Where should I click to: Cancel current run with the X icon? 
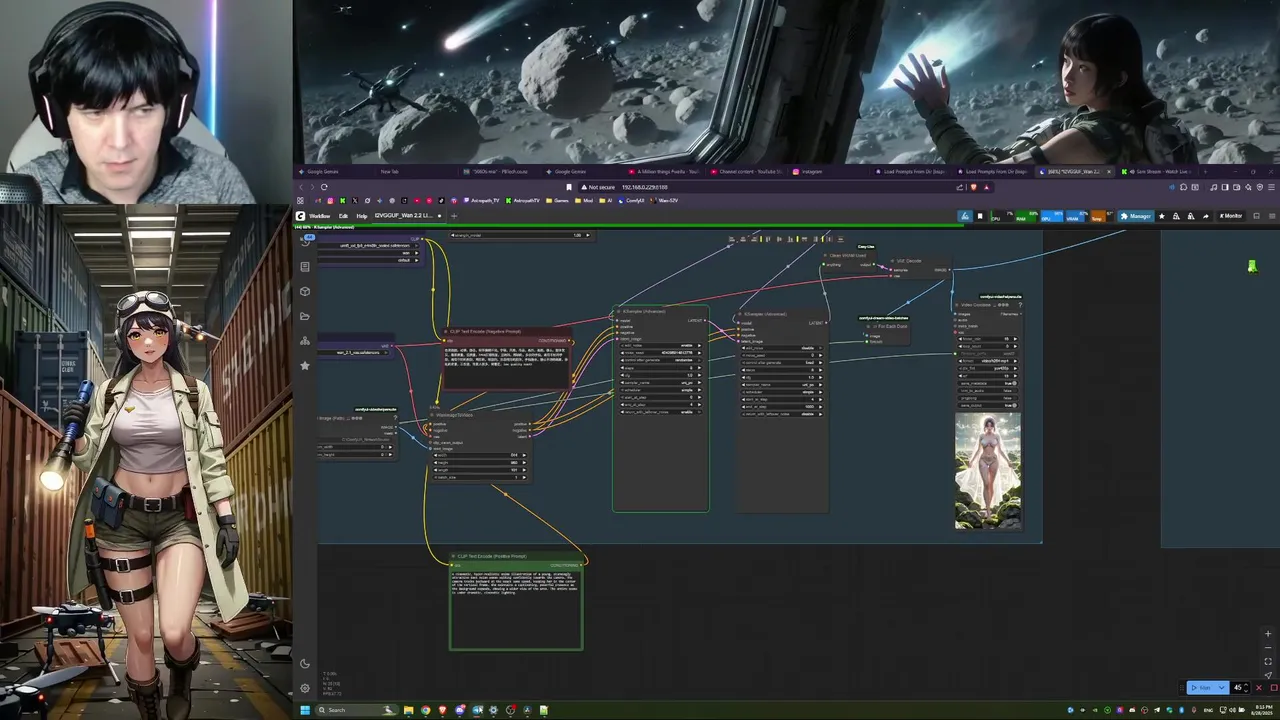coord(1258,687)
